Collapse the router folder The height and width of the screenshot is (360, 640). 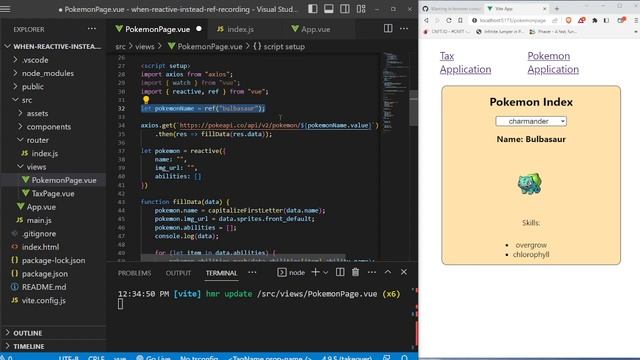click(x=53, y=140)
